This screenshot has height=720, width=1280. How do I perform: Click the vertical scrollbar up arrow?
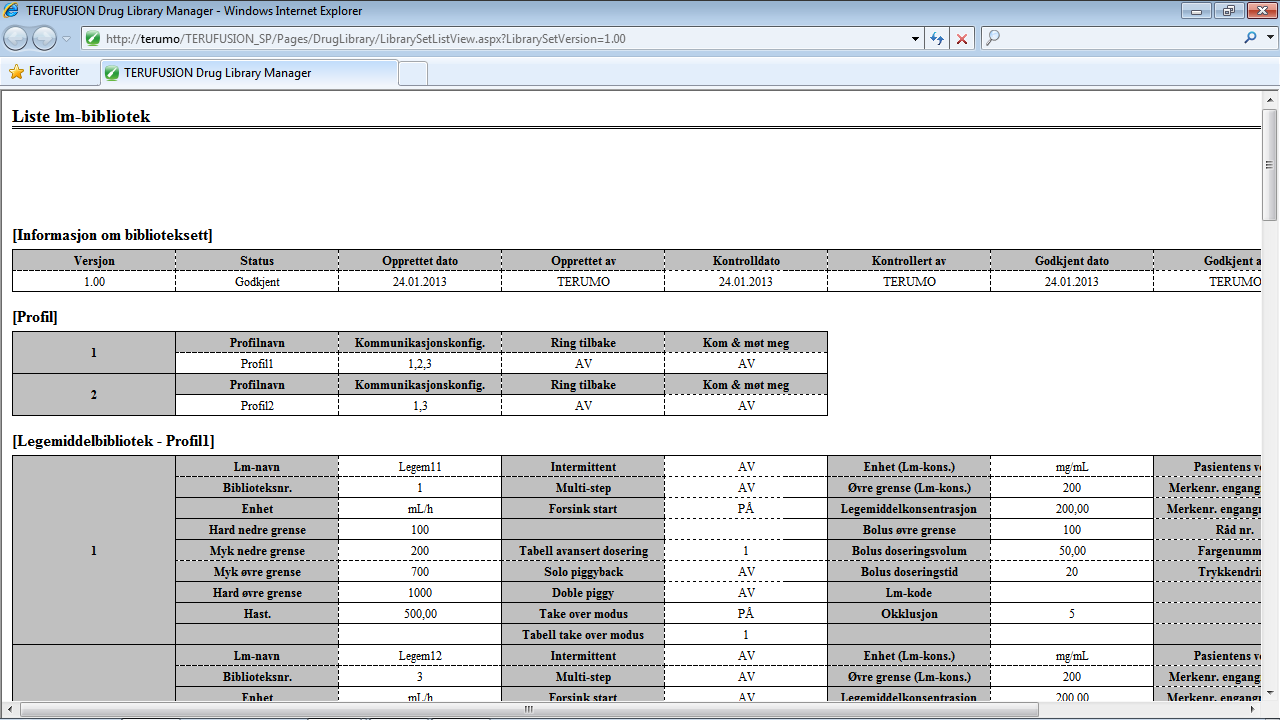coord(1270,101)
